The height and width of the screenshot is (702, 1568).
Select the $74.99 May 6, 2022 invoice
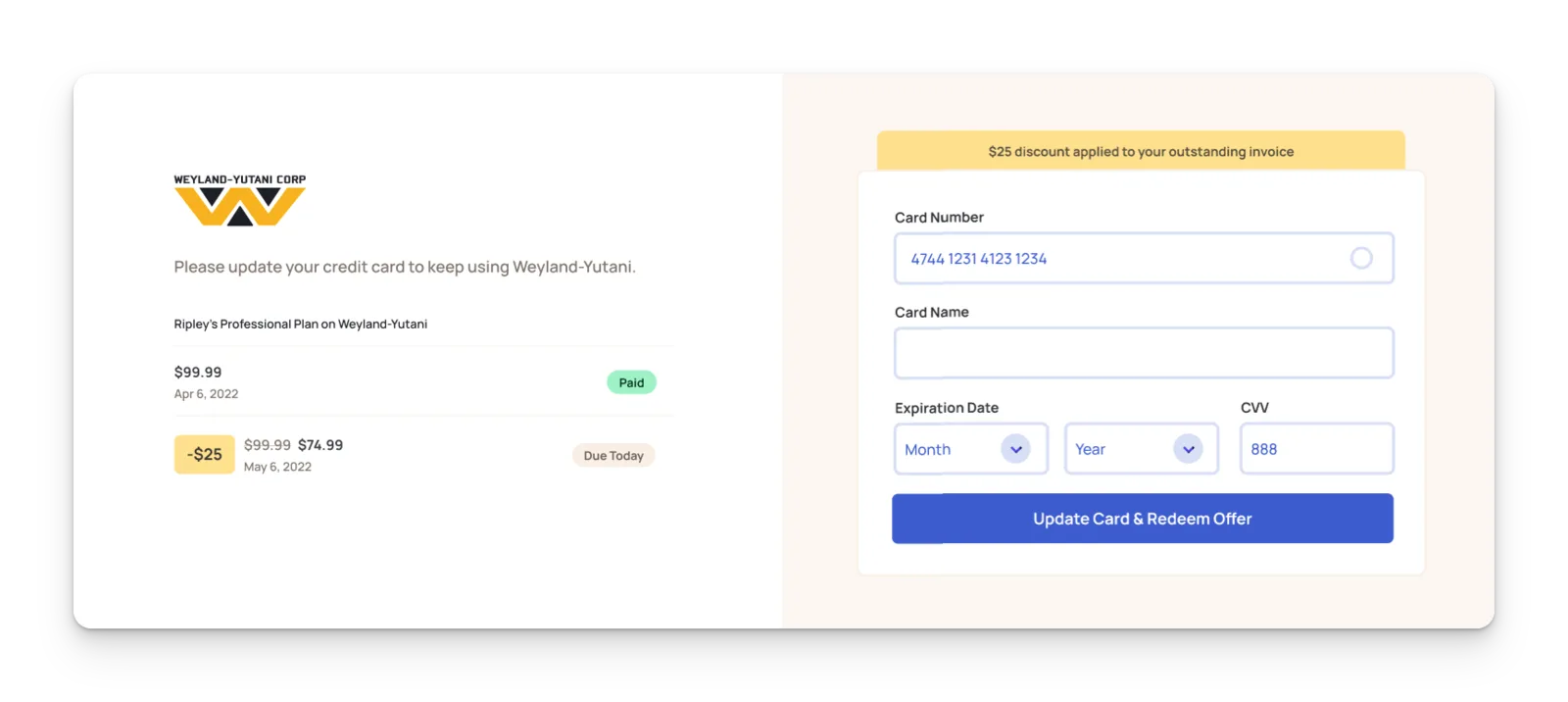click(423, 455)
